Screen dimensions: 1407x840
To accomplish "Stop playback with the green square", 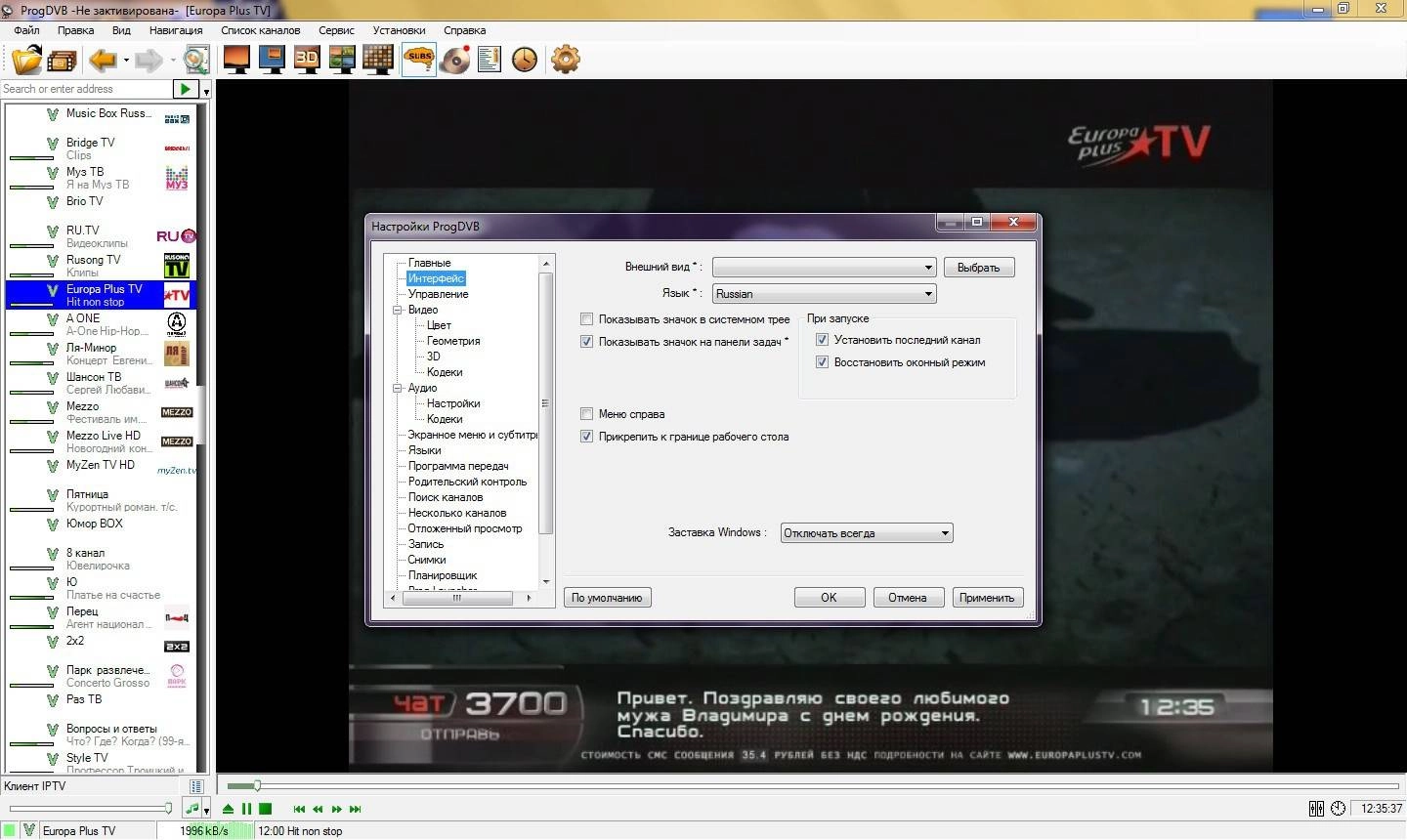I will pyautogui.click(x=265, y=809).
